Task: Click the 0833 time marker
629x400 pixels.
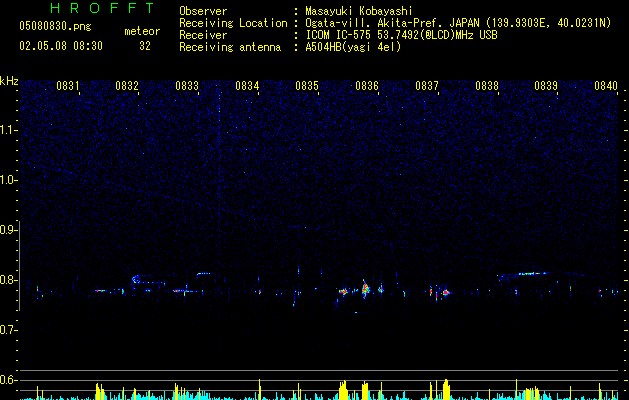Action: pyautogui.click(x=187, y=86)
